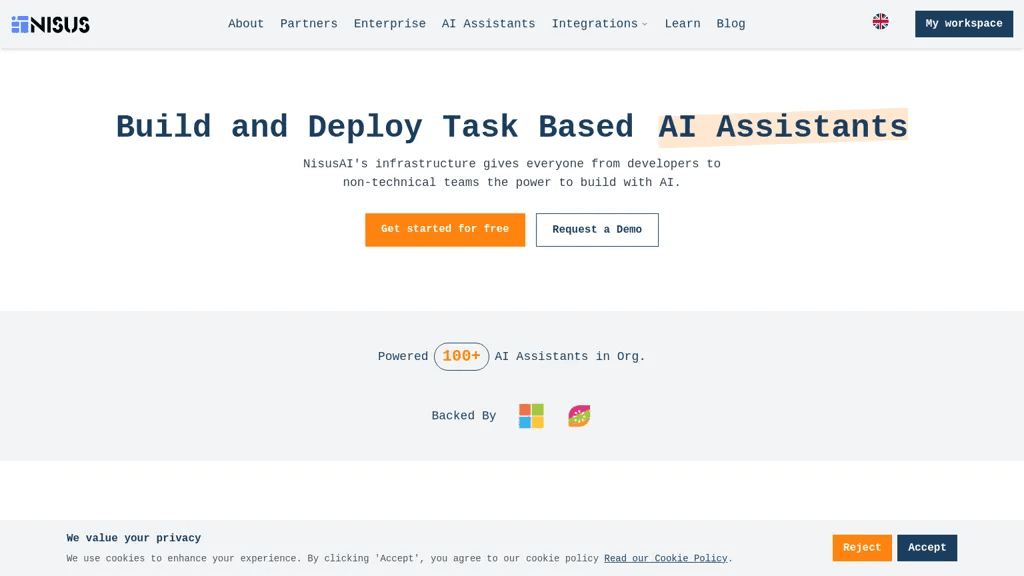The height and width of the screenshot is (576, 1024).
Task: Go to the Partners page
Action: point(309,24)
